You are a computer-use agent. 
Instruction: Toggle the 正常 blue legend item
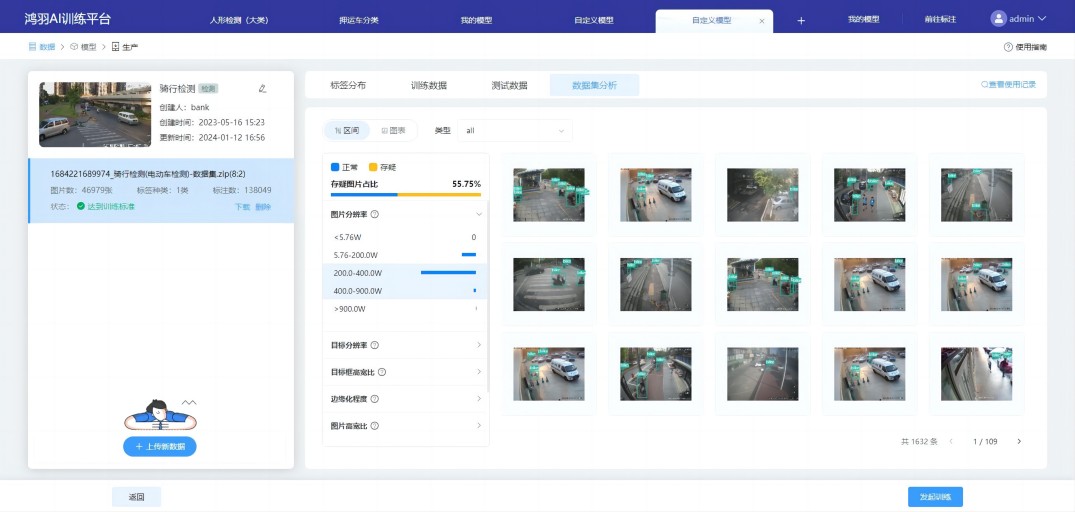[x=345, y=167]
